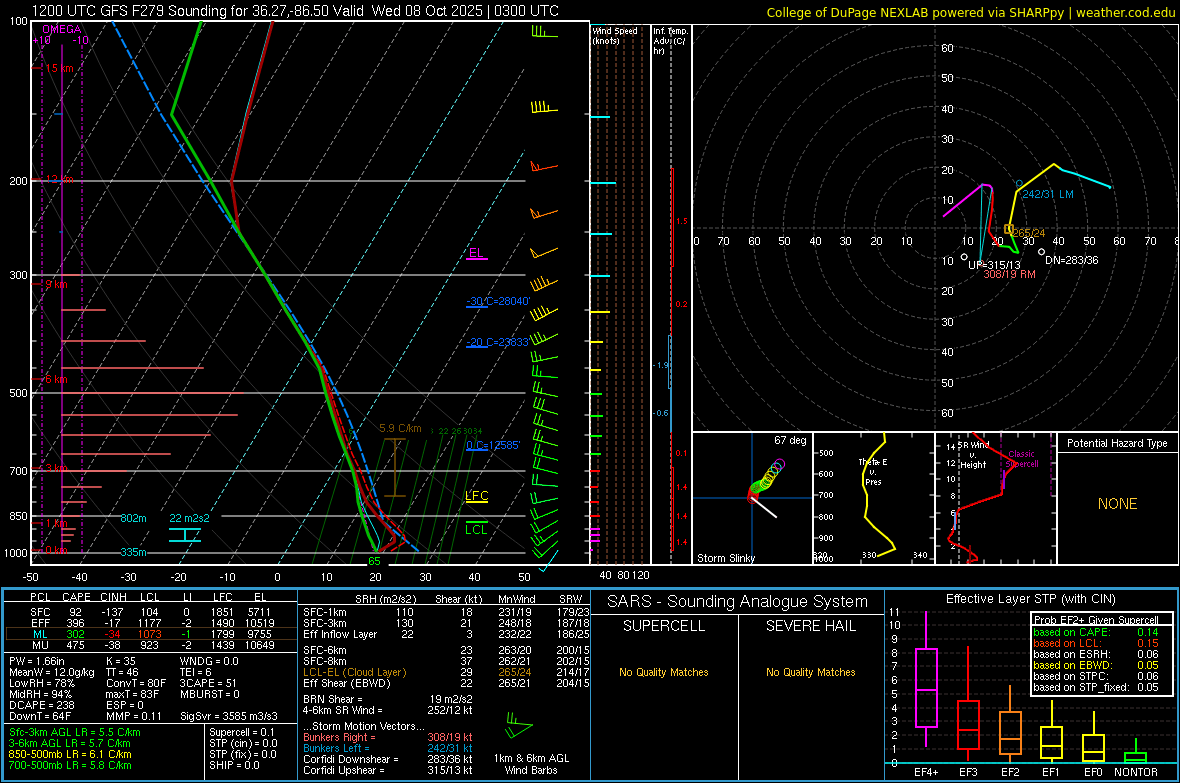Click the '67 deg' Storm Slinky value
Screen dimensions: 1180x783
click(x=790, y=440)
